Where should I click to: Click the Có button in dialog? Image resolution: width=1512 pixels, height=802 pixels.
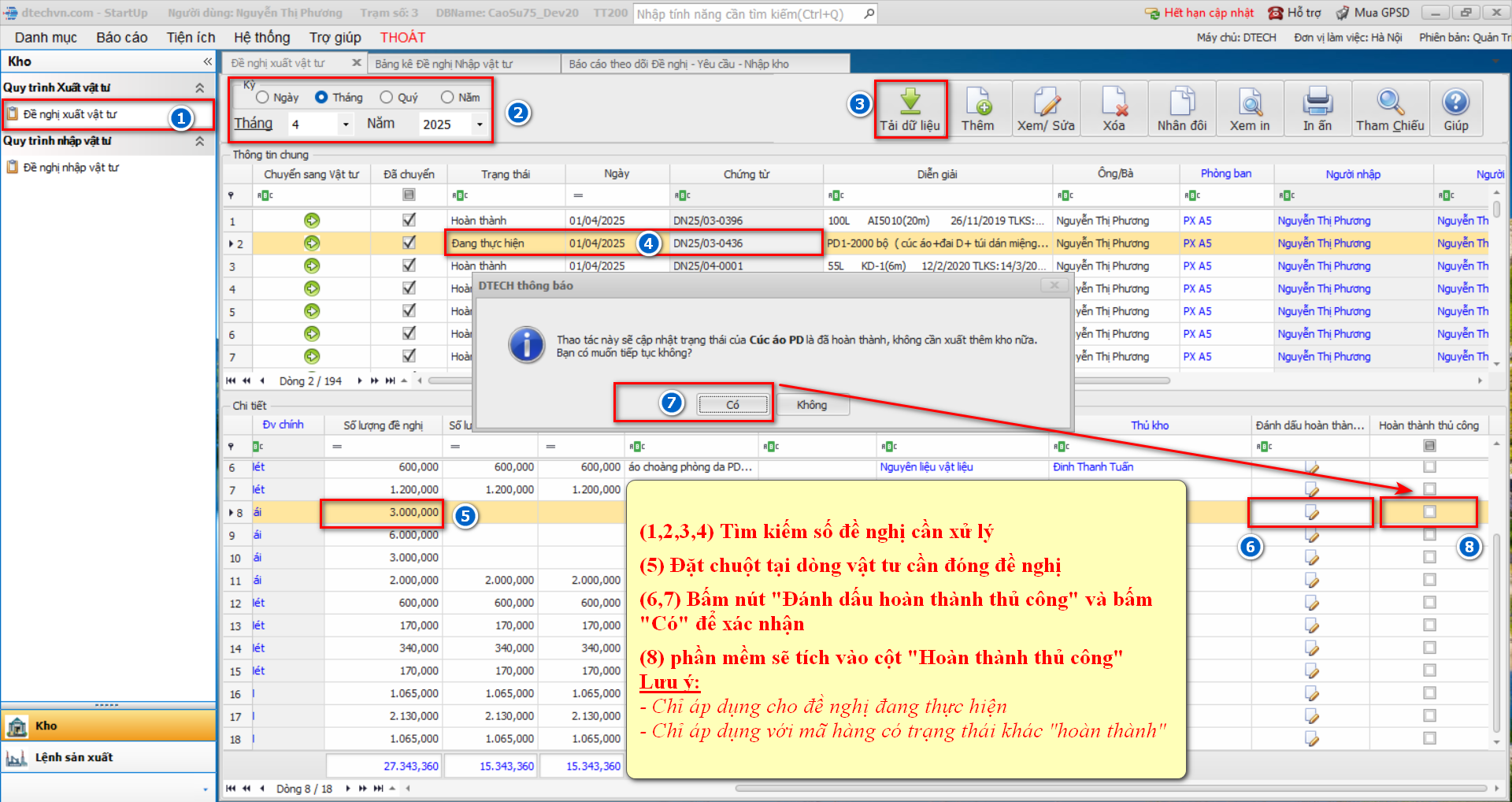pyautogui.click(x=732, y=405)
